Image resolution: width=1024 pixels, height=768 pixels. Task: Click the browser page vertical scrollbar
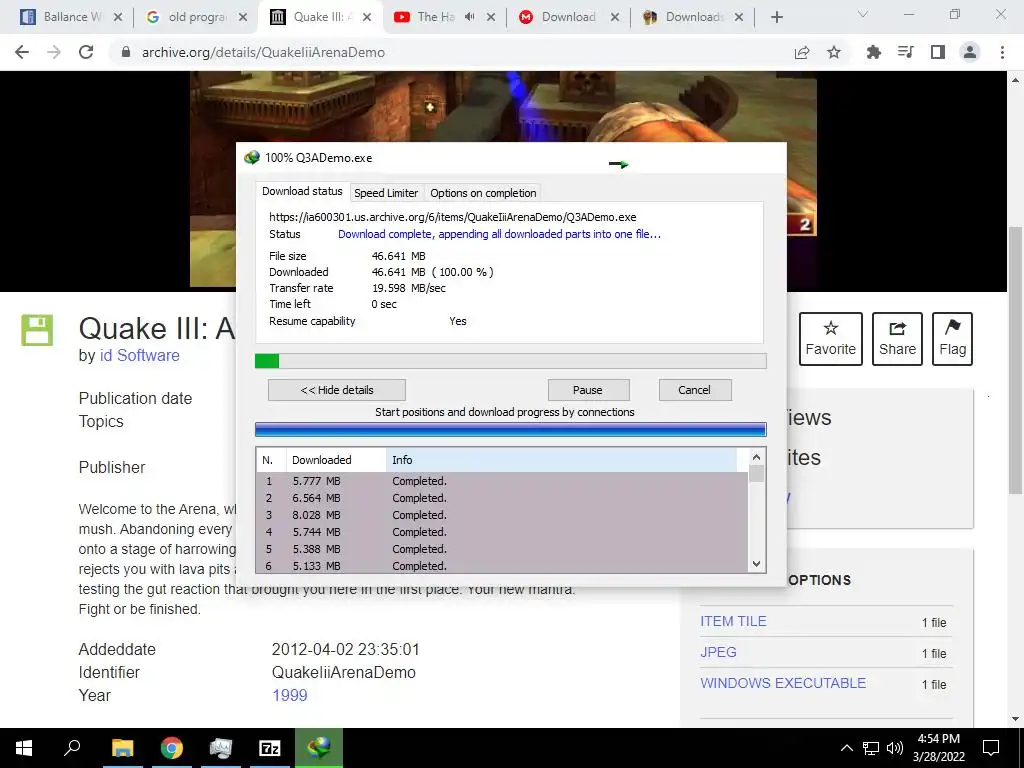point(1015,359)
